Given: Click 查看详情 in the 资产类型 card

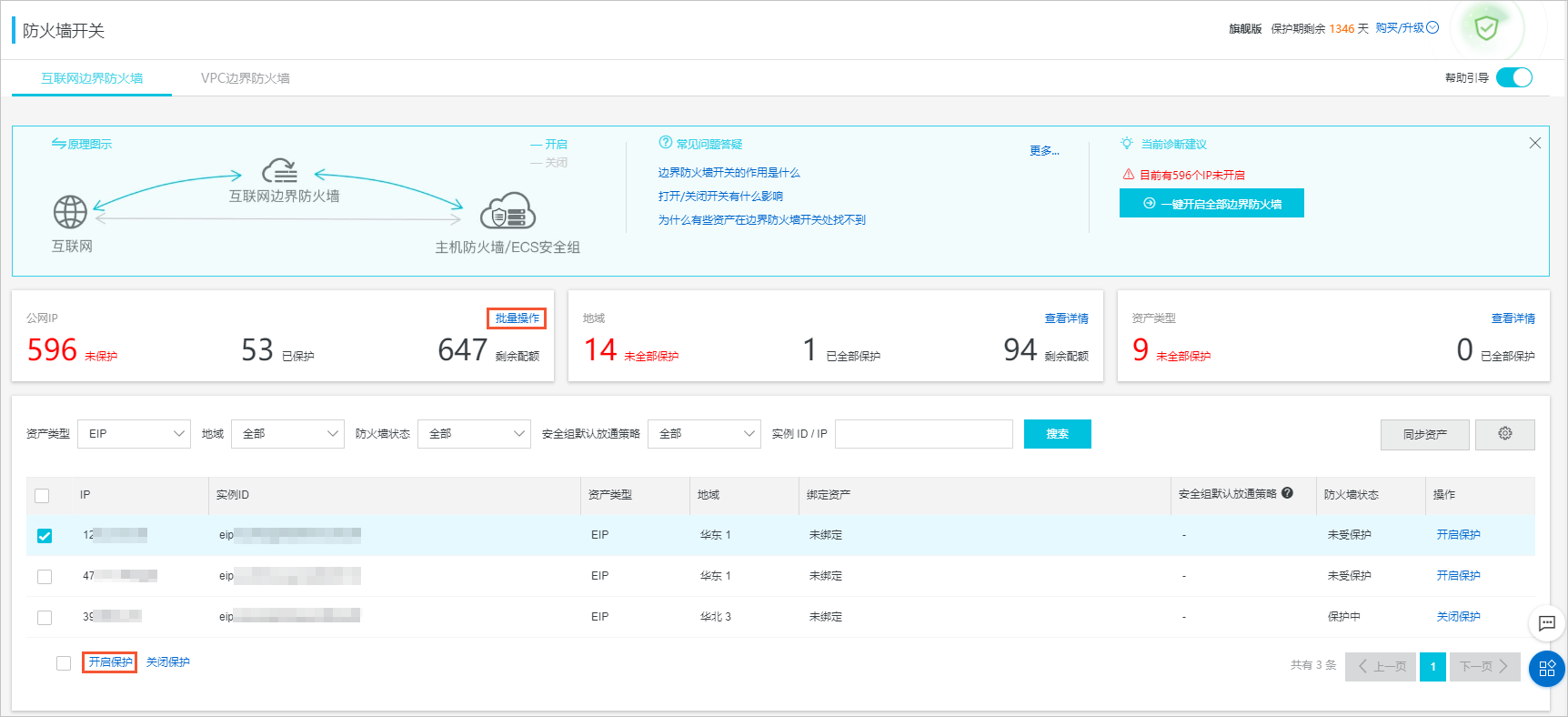Looking at the screenshot, I should coord(1513,318).
